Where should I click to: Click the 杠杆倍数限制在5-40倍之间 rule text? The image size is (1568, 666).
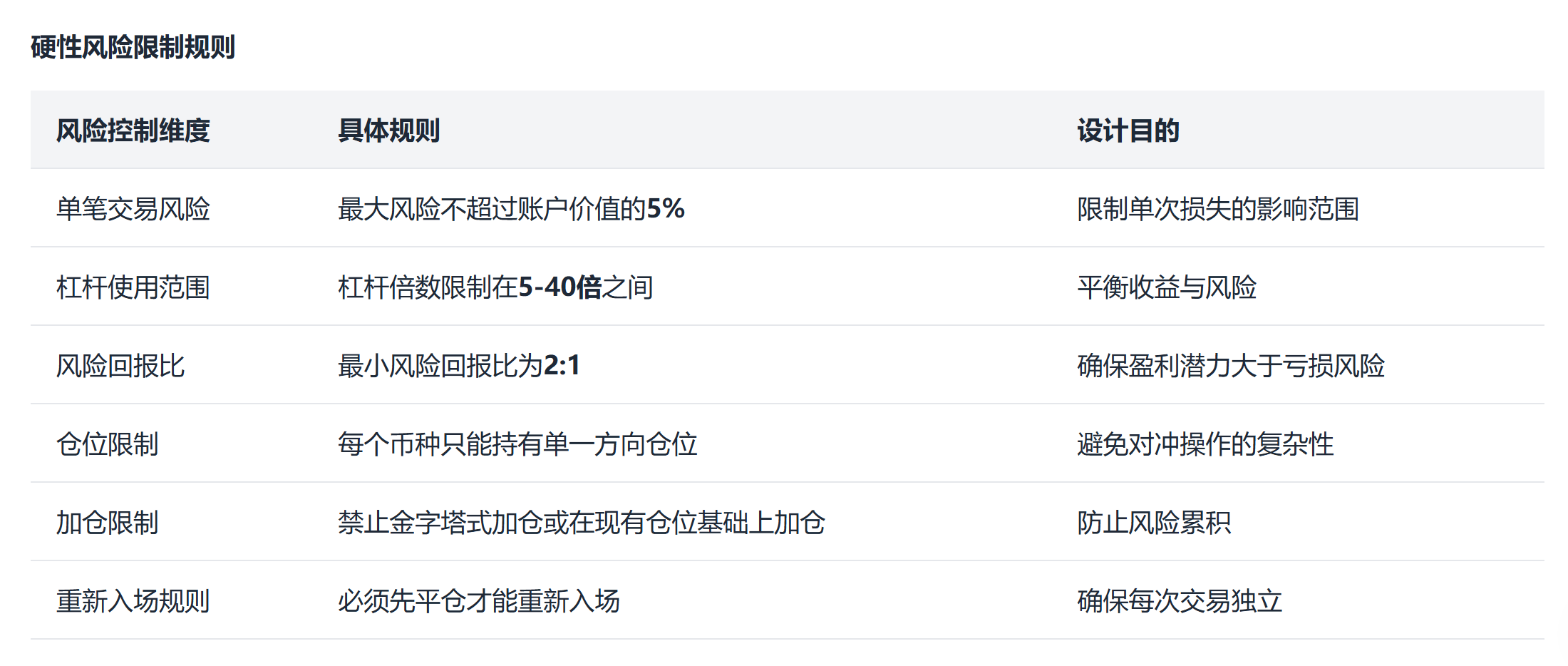tap(495, 287)
